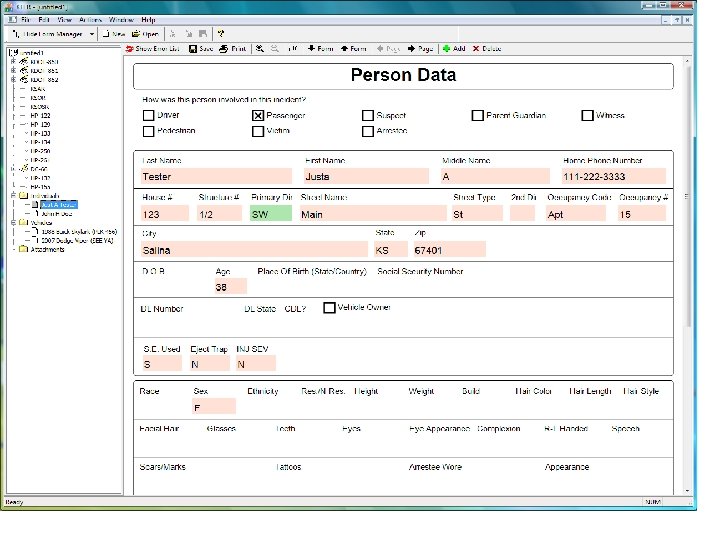Image resolution: width=720 pixels, height=540 pixels.
Task: Click the Print button
Action: (x=233, y=48)
